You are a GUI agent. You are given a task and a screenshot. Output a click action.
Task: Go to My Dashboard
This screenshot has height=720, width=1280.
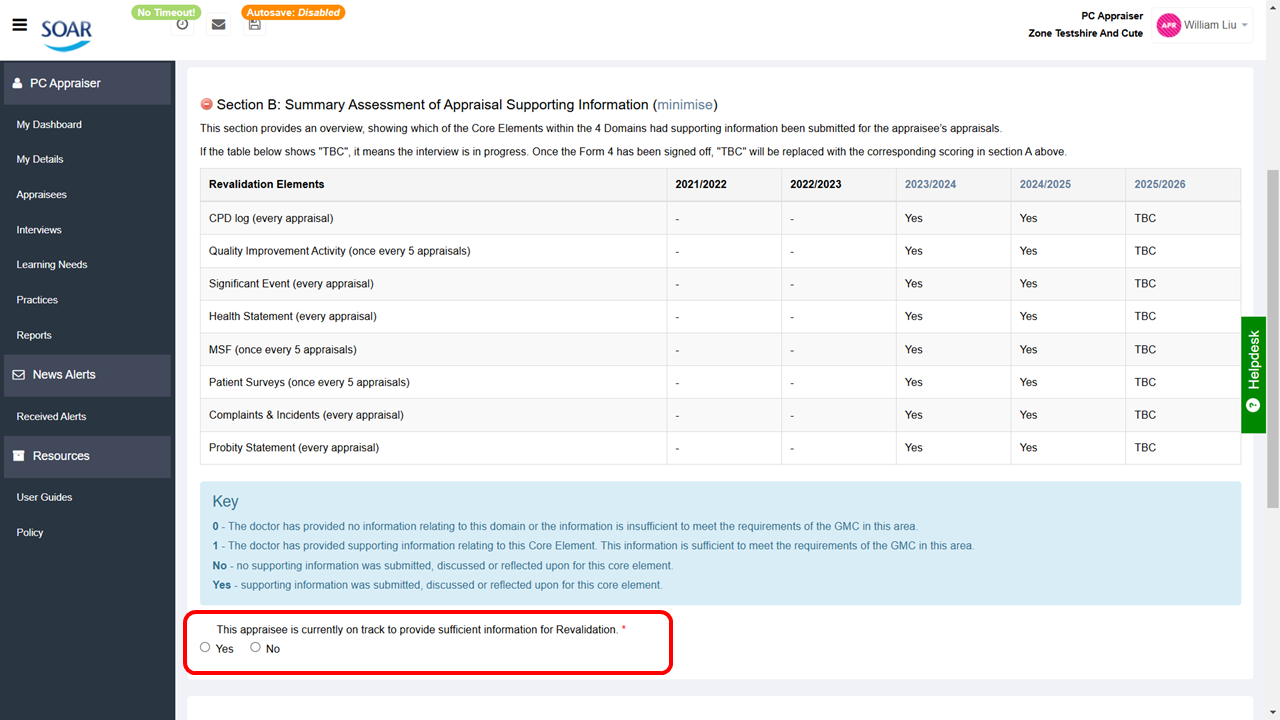tap(49, 125)
